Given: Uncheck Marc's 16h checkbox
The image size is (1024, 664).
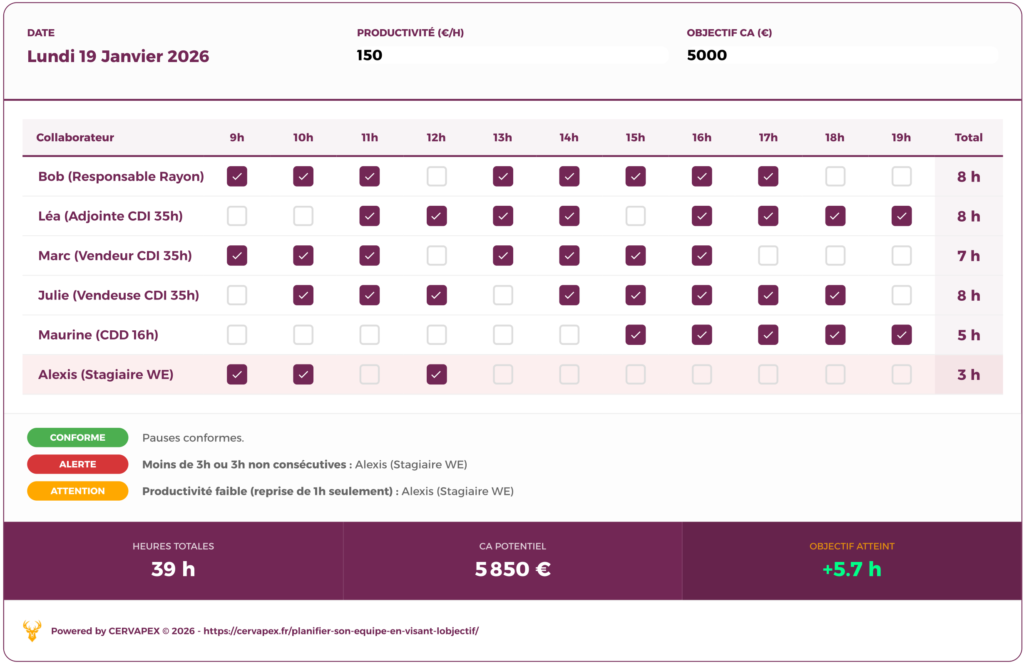Looking at the screenshot, I should point(702,256).
